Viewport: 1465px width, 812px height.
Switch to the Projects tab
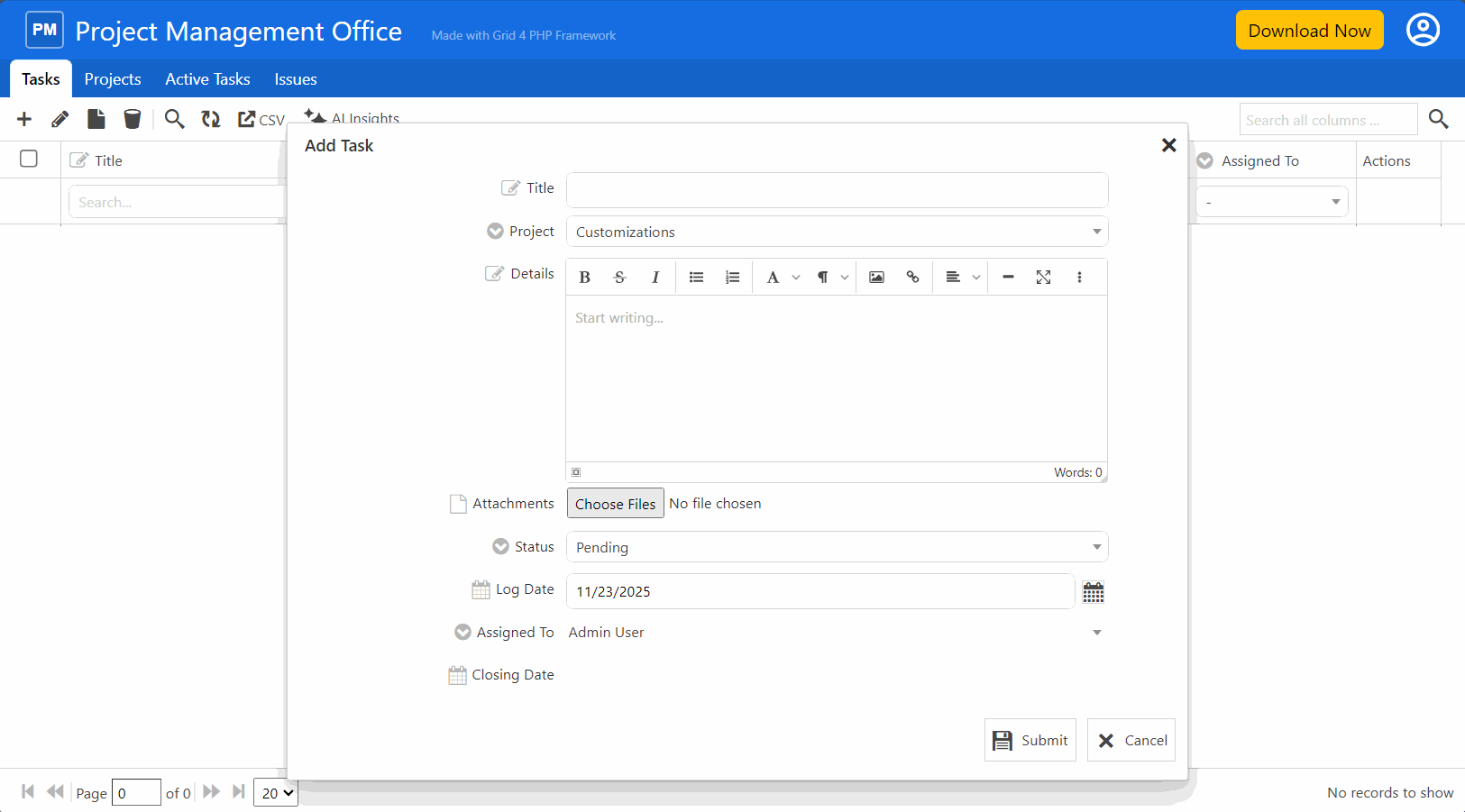point(113,79)
